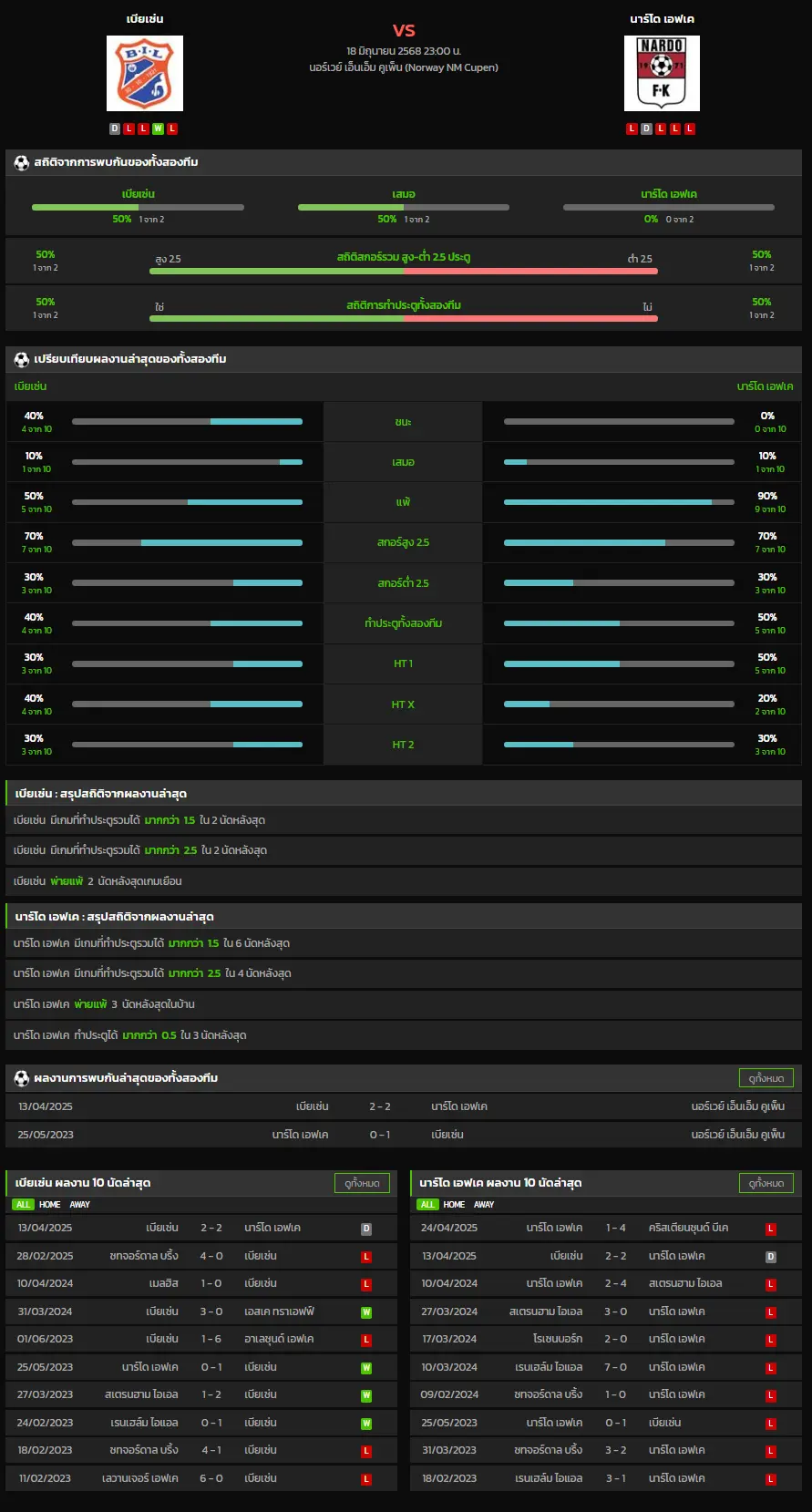Click L badge on 27/03/2024 row
812x1512 pixels.
pos(771,1312)
